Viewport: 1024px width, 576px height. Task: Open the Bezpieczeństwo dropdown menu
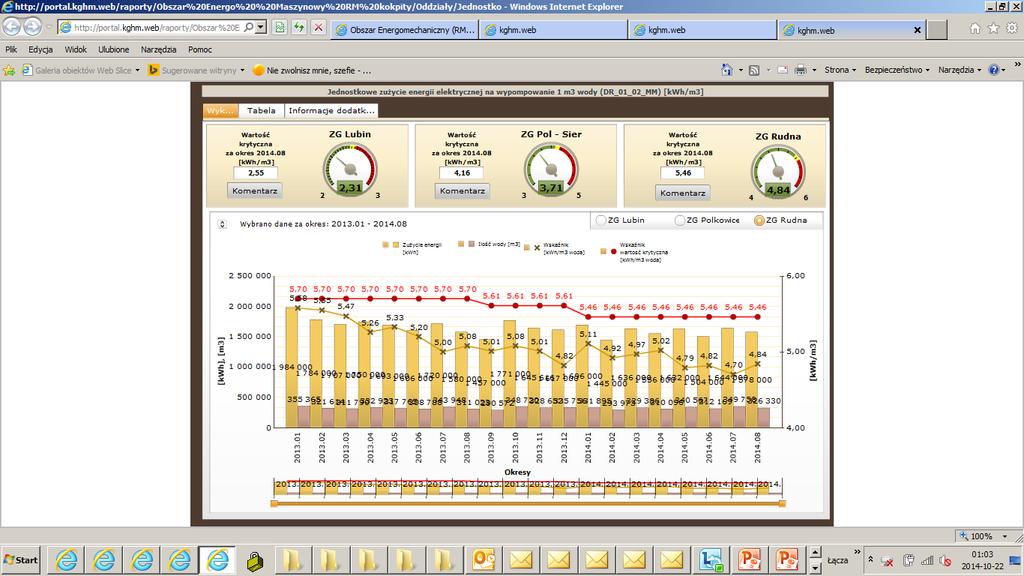pos(897,70)
